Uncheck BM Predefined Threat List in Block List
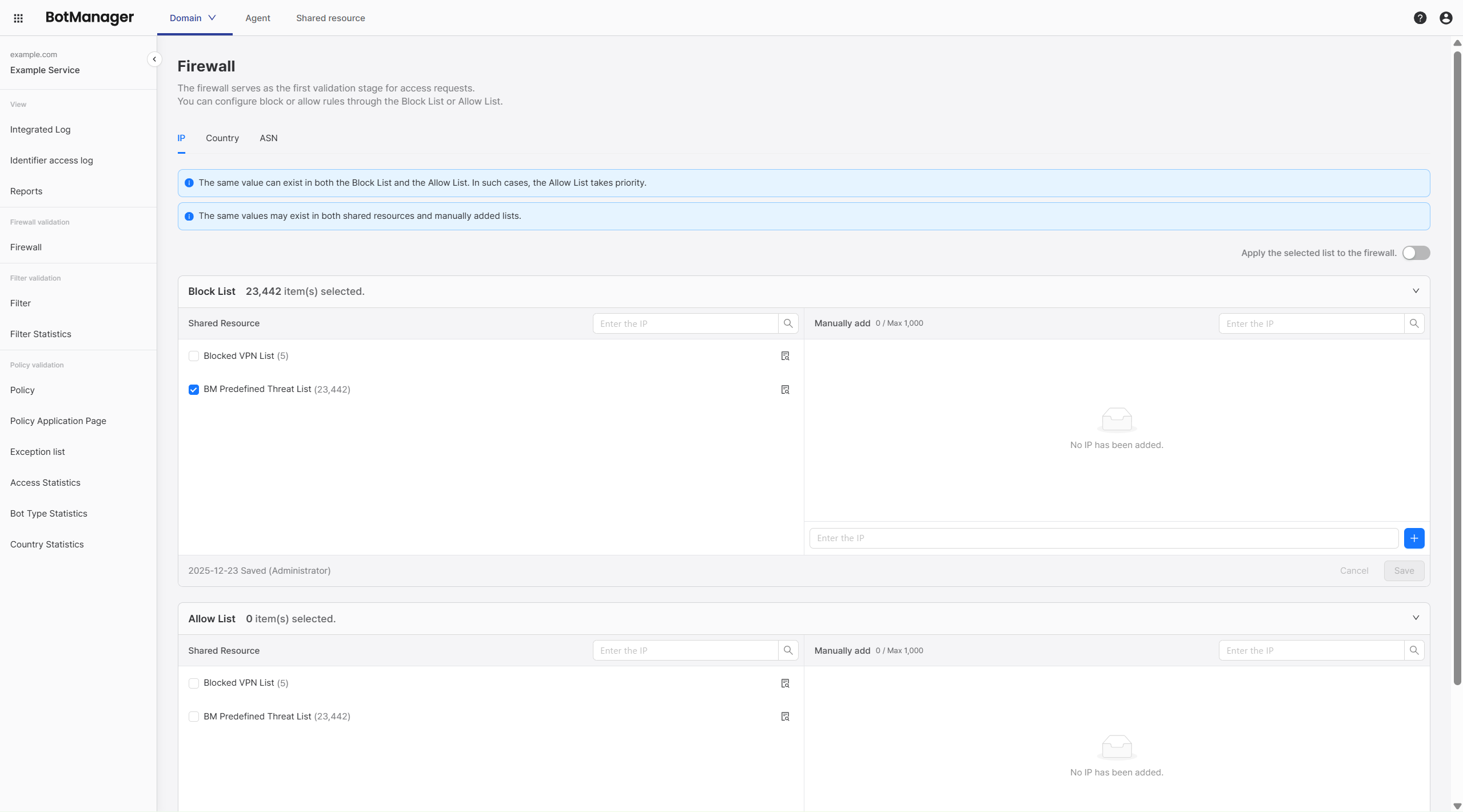1463x812 pixels. click(x=194, y=390)
